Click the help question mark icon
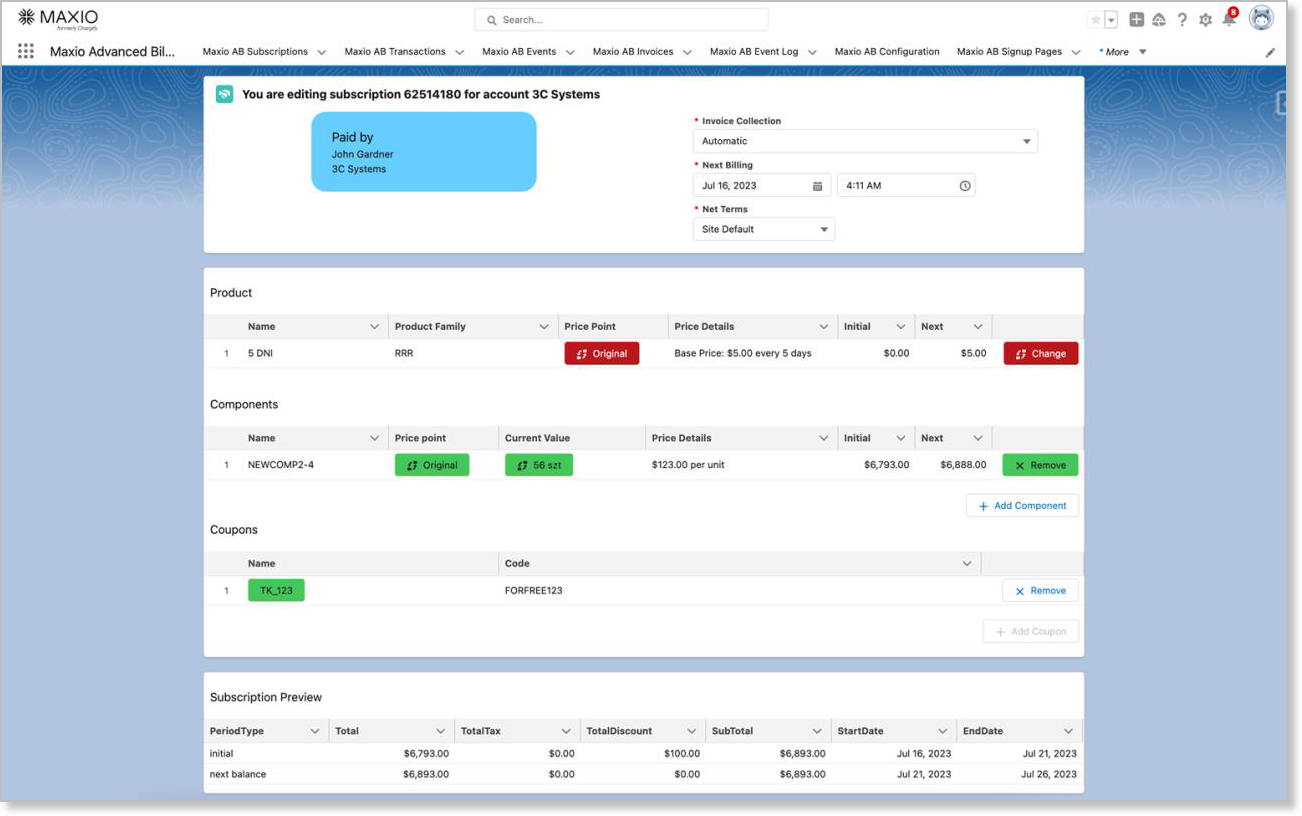 pyautogui.click(x=1182, y=20)
